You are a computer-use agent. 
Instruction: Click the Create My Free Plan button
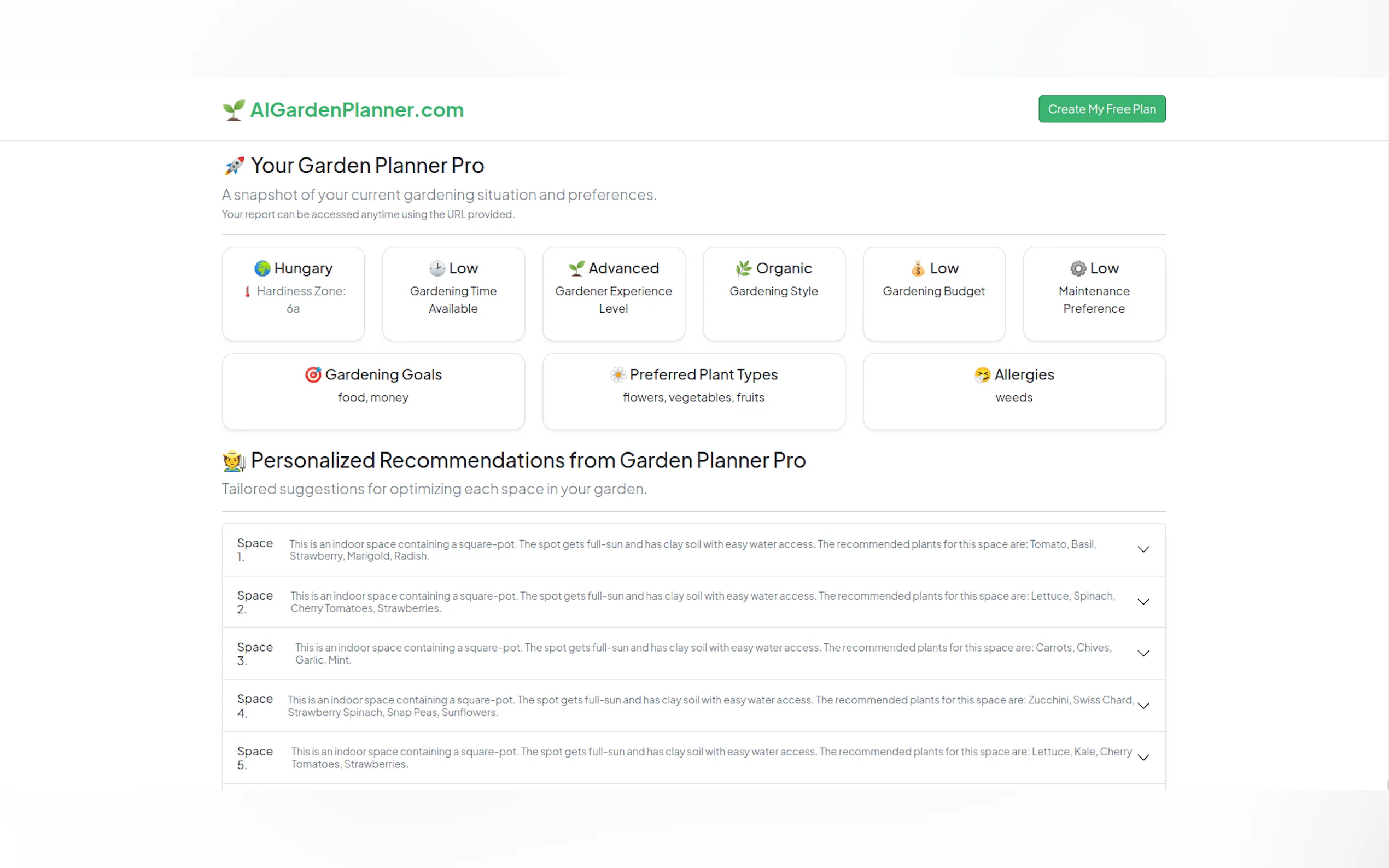1101,108
